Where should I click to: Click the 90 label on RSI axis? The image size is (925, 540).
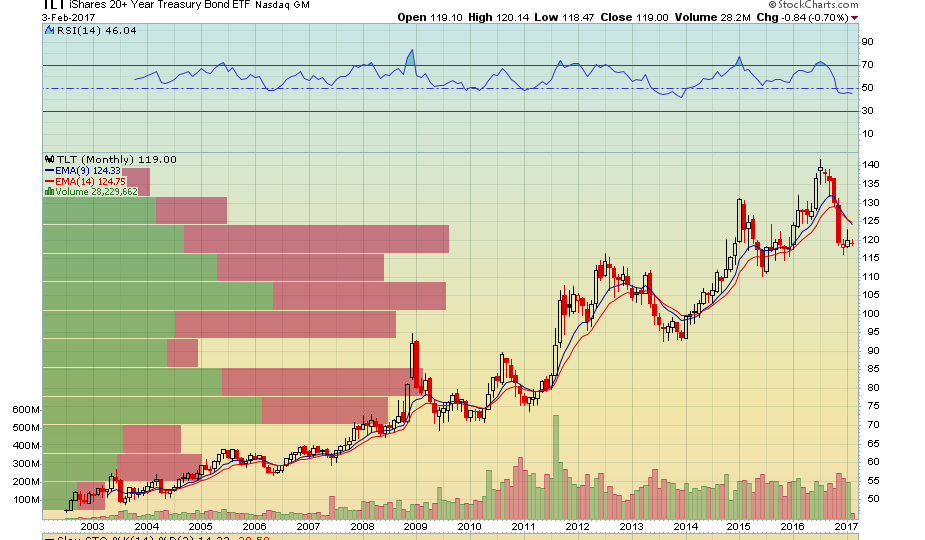tap(867, 42)
